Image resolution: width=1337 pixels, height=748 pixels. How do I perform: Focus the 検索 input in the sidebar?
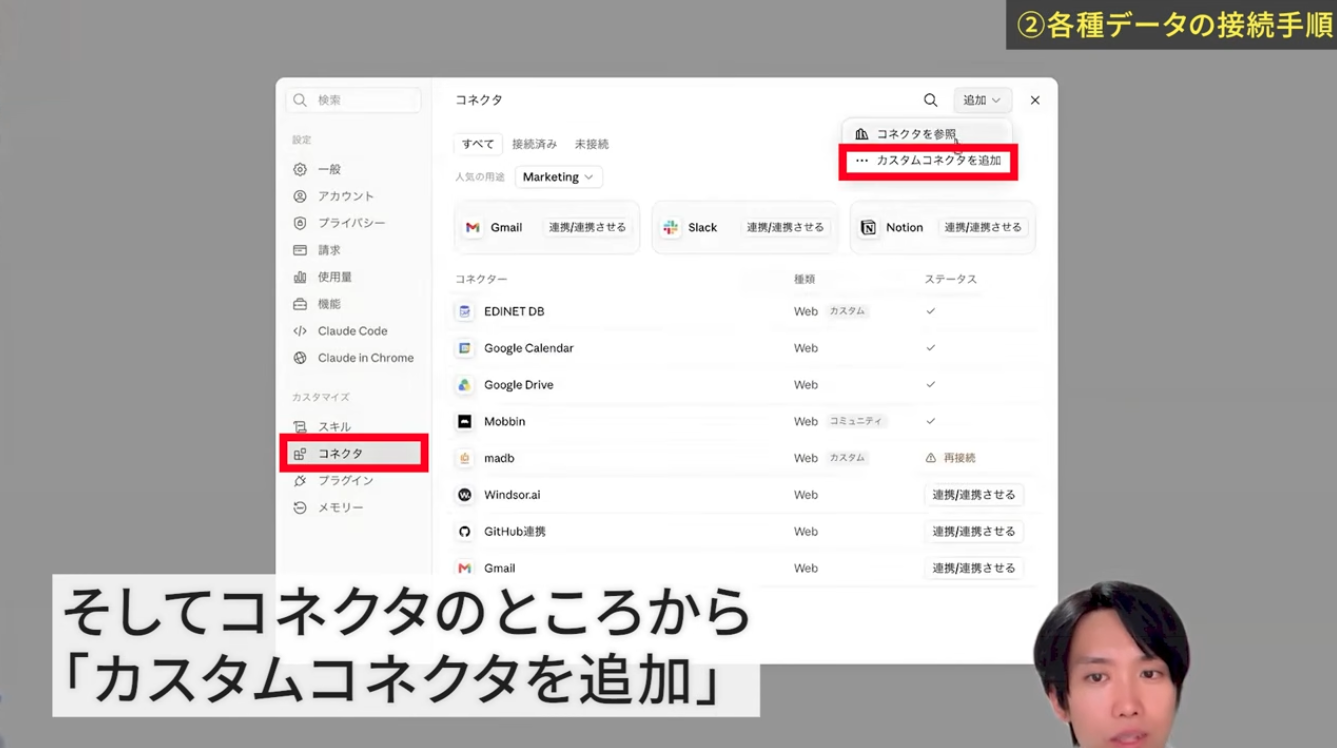(x=353, y=100)
